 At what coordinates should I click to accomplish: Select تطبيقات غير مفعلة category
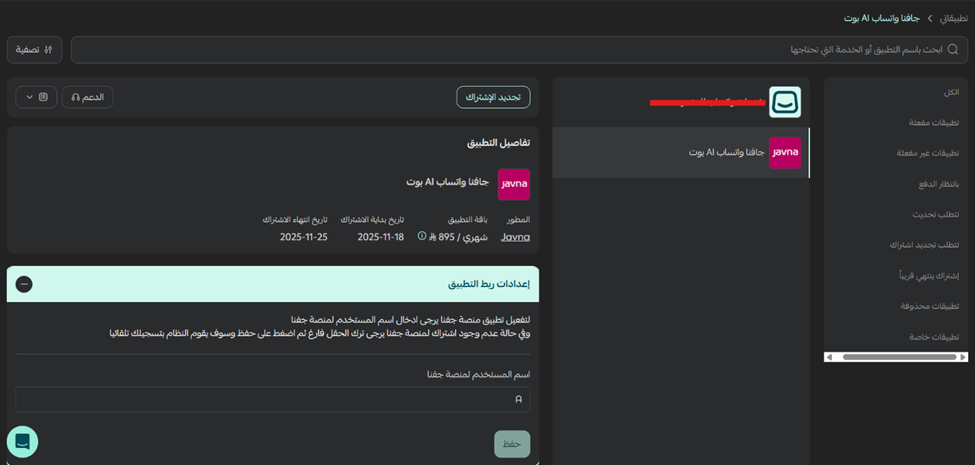(928, 153)
